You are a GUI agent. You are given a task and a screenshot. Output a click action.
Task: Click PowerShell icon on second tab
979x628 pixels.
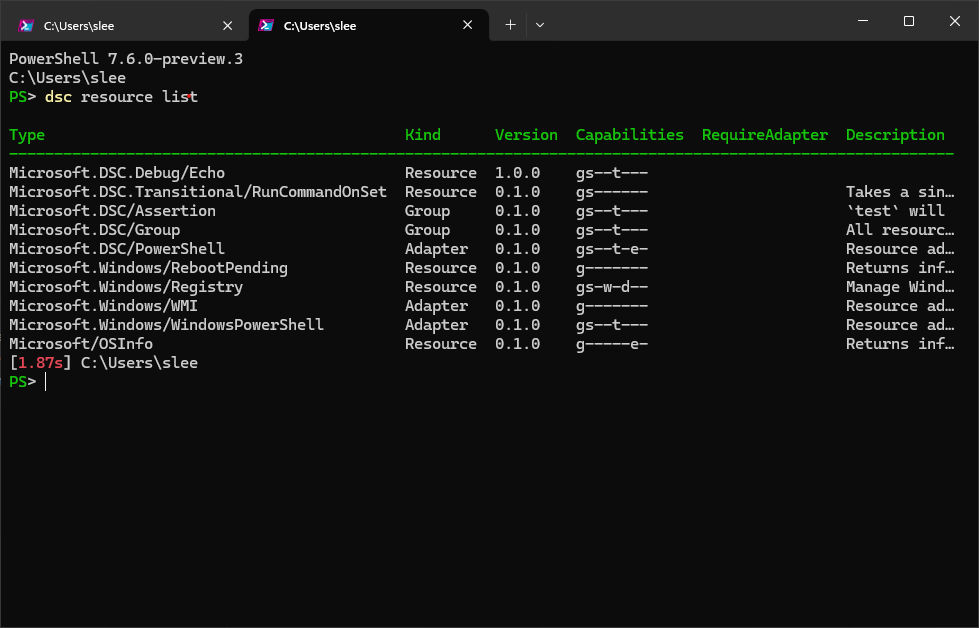[266, 26]
